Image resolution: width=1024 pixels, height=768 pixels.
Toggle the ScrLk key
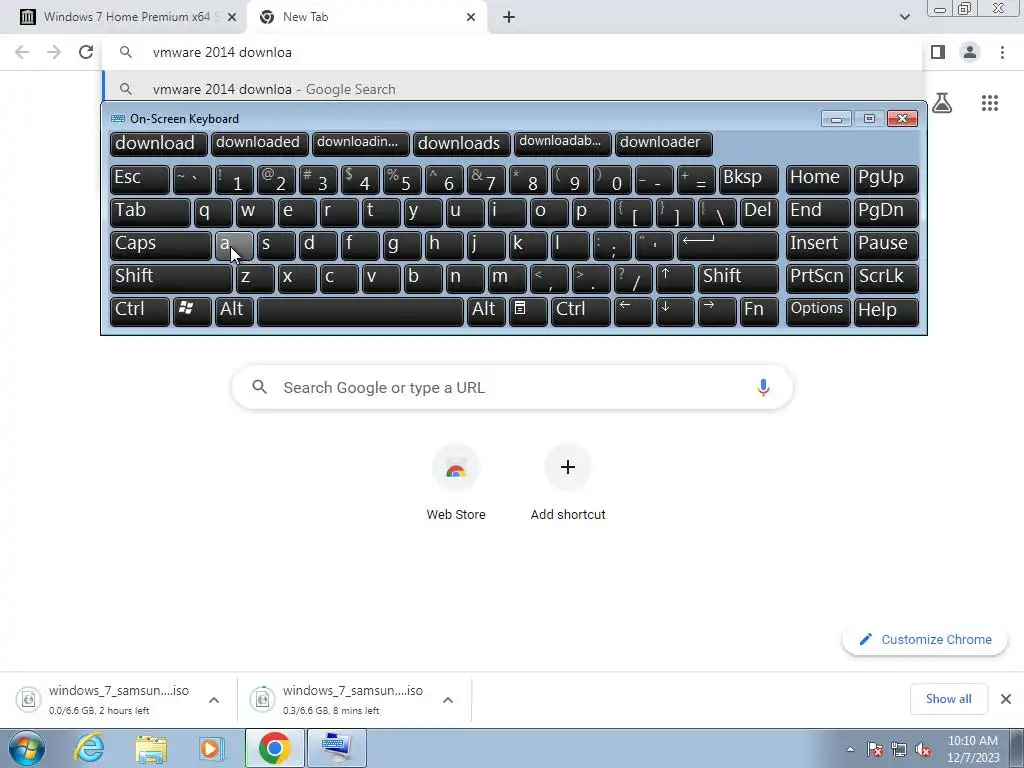[x=886, y=278]
